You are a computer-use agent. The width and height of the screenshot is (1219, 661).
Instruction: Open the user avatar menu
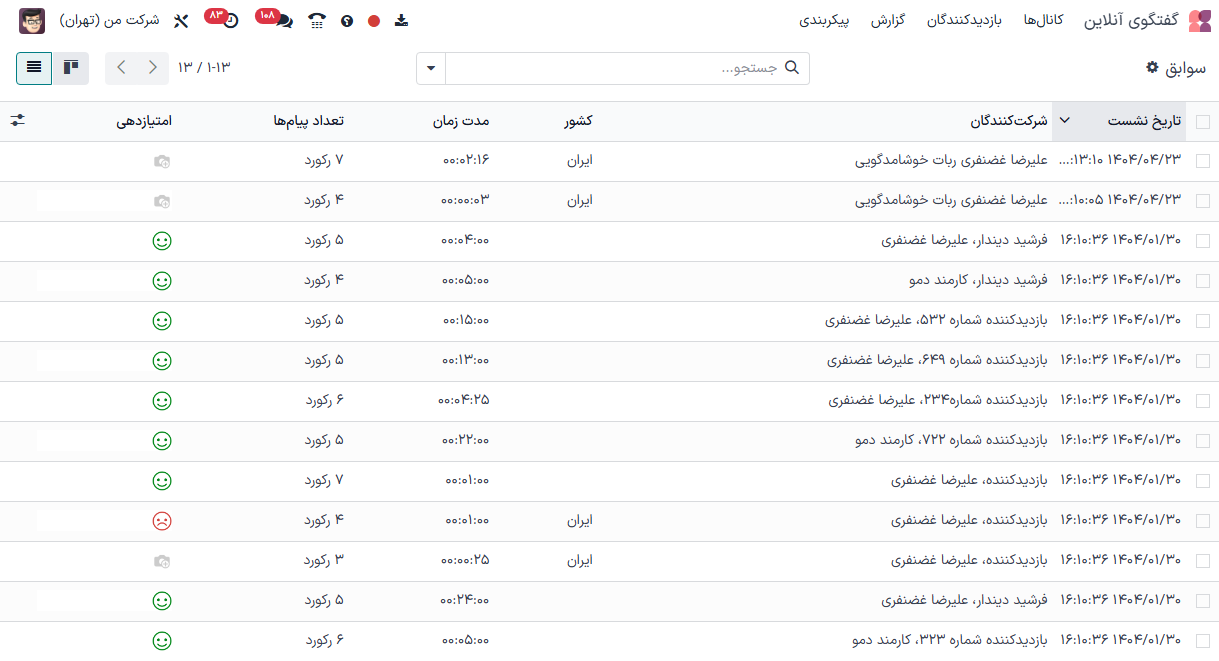pos(32,20)
